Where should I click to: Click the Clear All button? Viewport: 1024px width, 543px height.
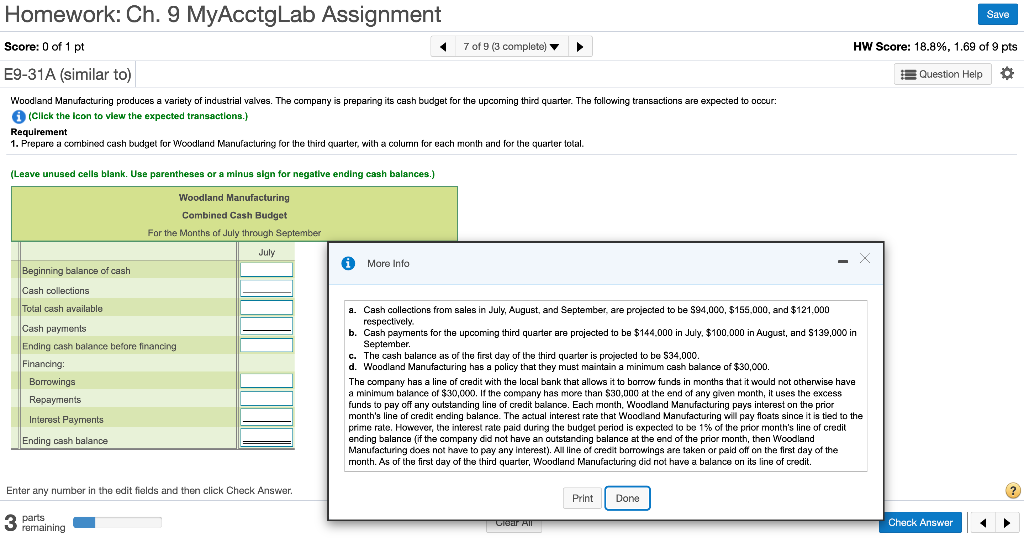pos(514,525)
